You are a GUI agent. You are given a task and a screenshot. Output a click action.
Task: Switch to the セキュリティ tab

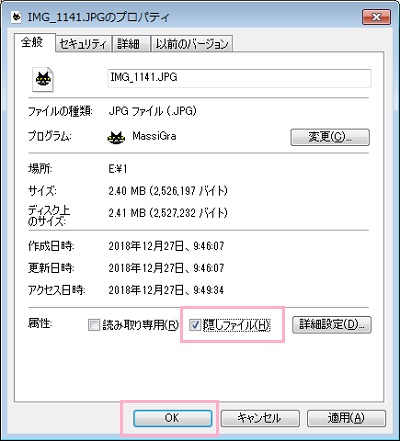pyautogui.click(x=83, y=44)
